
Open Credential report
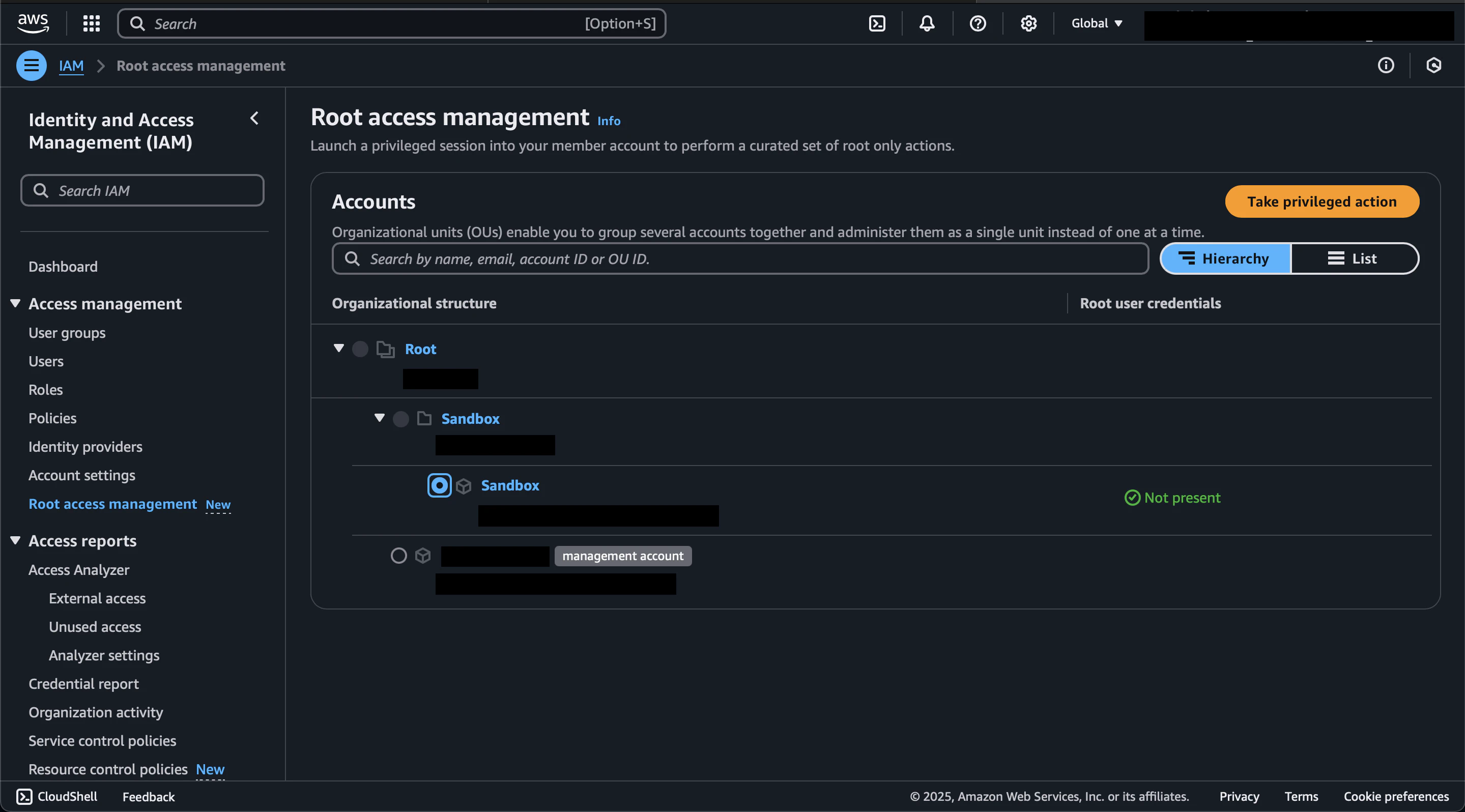83,683
